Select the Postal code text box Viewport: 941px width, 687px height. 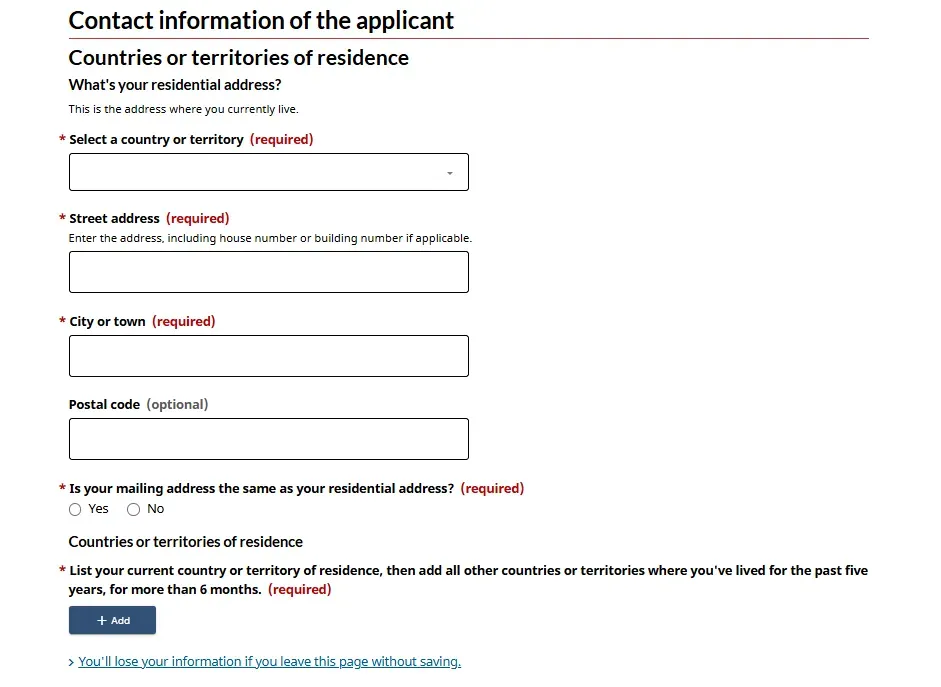(268, 439)
